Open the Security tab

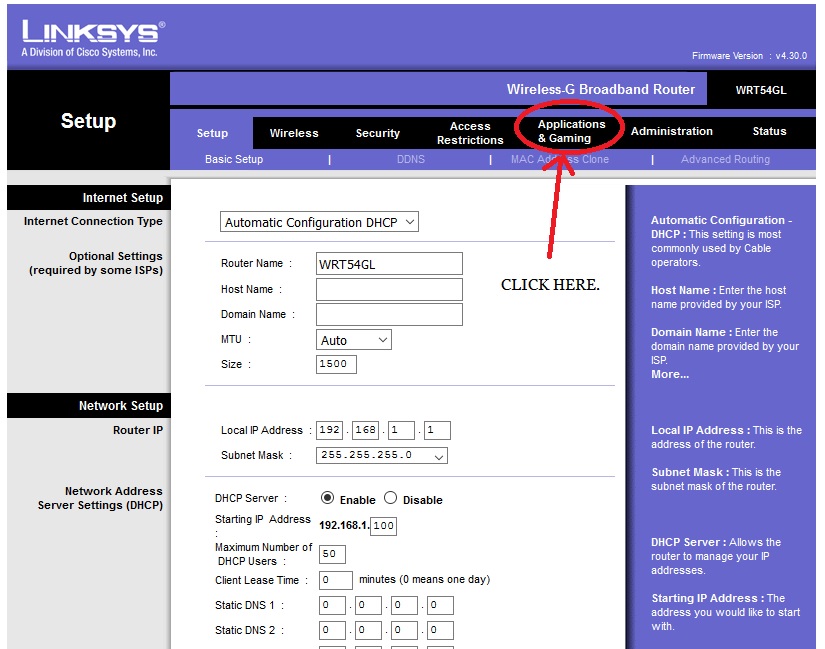tap(377, 133)
